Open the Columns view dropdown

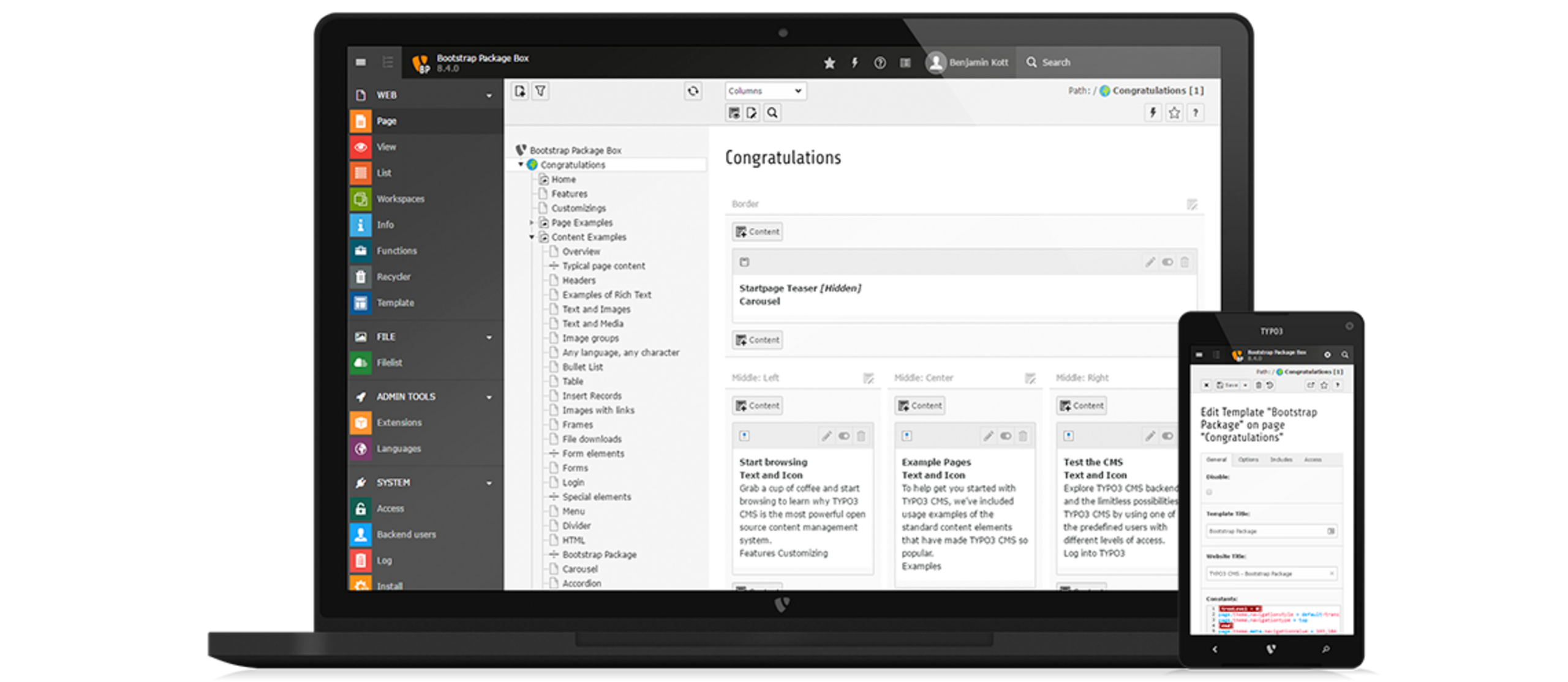(x=766, y=91)
